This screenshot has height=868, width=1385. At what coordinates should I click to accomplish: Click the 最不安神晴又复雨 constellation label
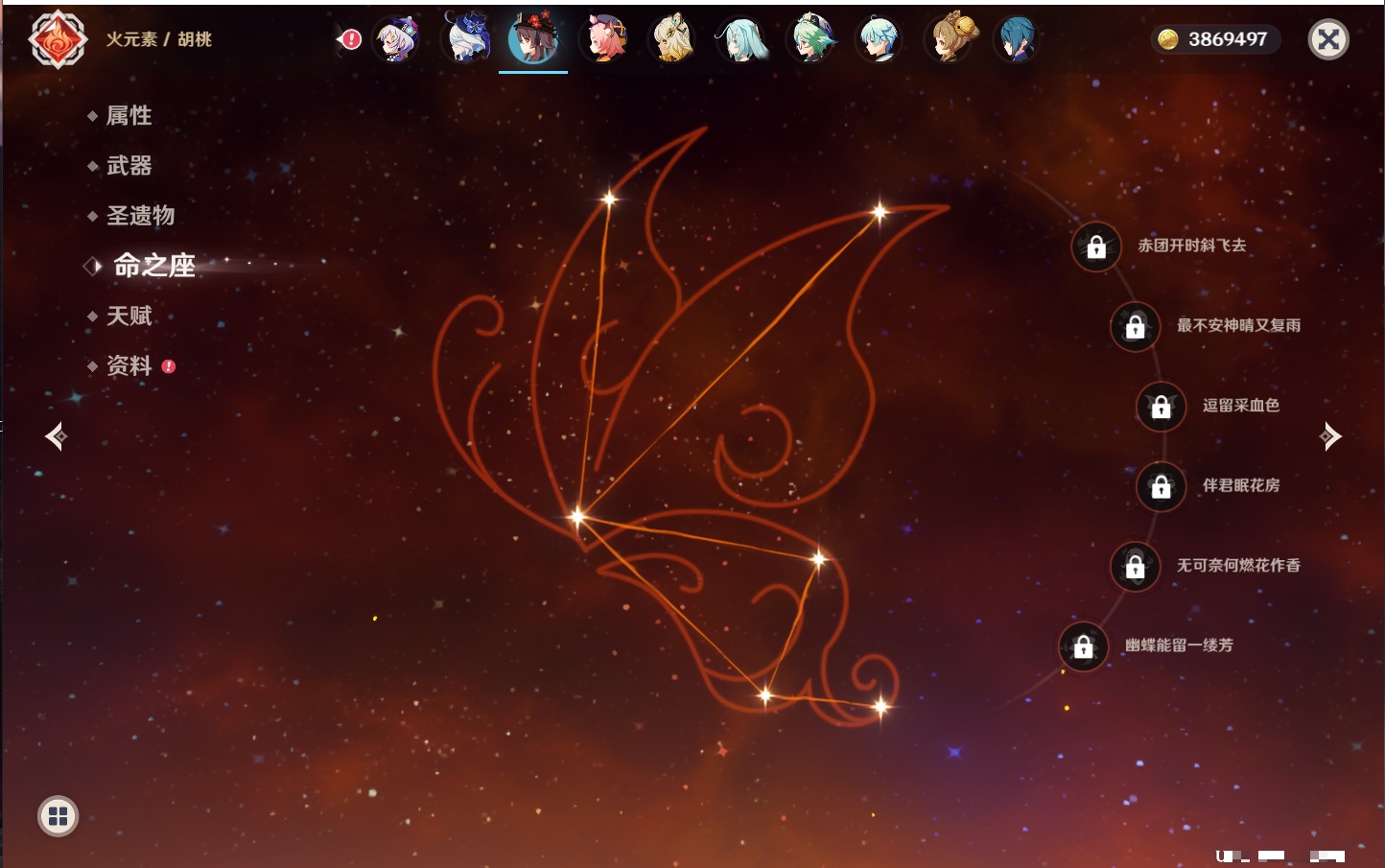coord(1238,325)
